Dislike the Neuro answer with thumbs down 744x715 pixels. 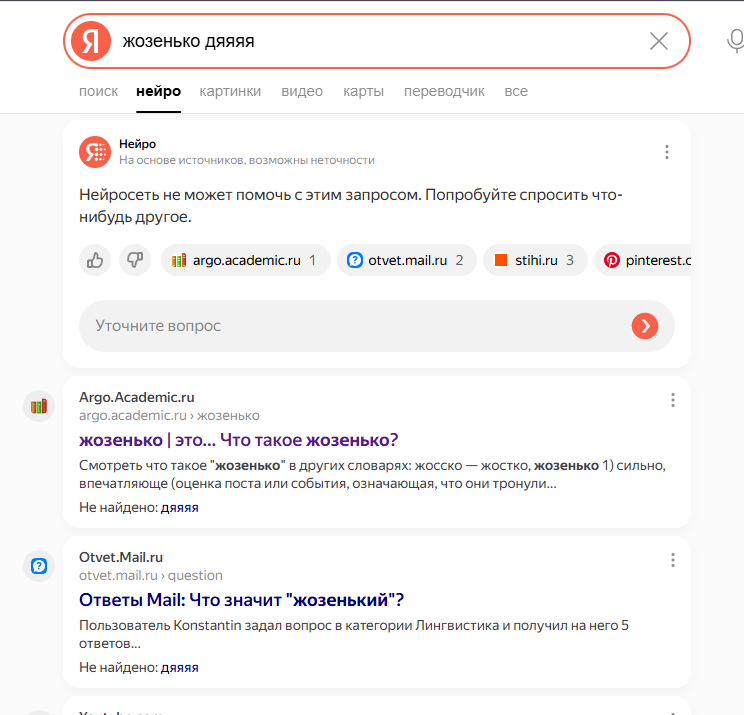(135, 260)
